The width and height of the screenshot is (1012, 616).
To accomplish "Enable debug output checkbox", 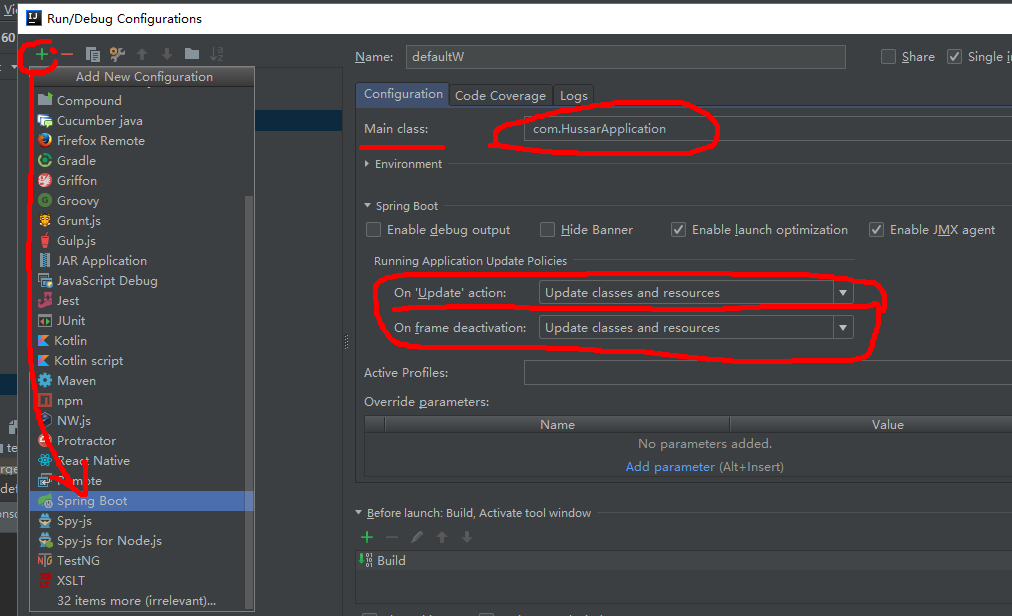I will coord(373,230).
